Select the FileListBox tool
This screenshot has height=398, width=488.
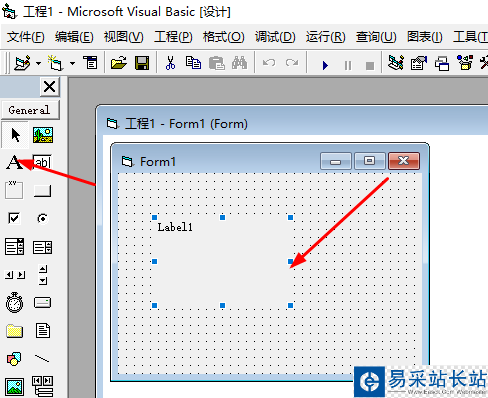(x=43, y=331)
